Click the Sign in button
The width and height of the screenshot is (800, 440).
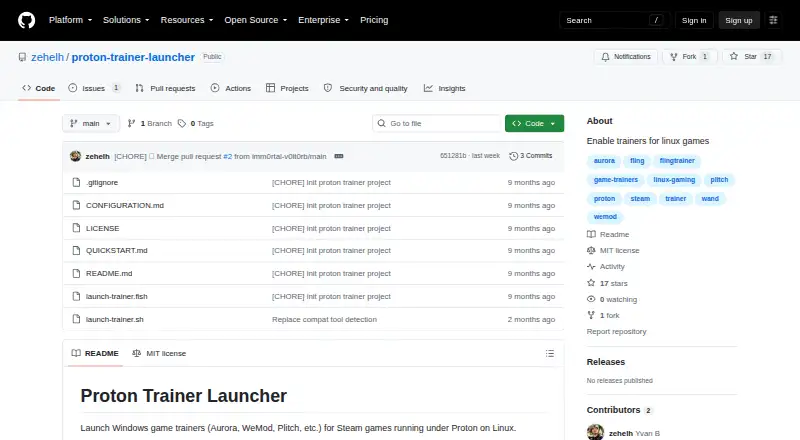pos(694,20)
